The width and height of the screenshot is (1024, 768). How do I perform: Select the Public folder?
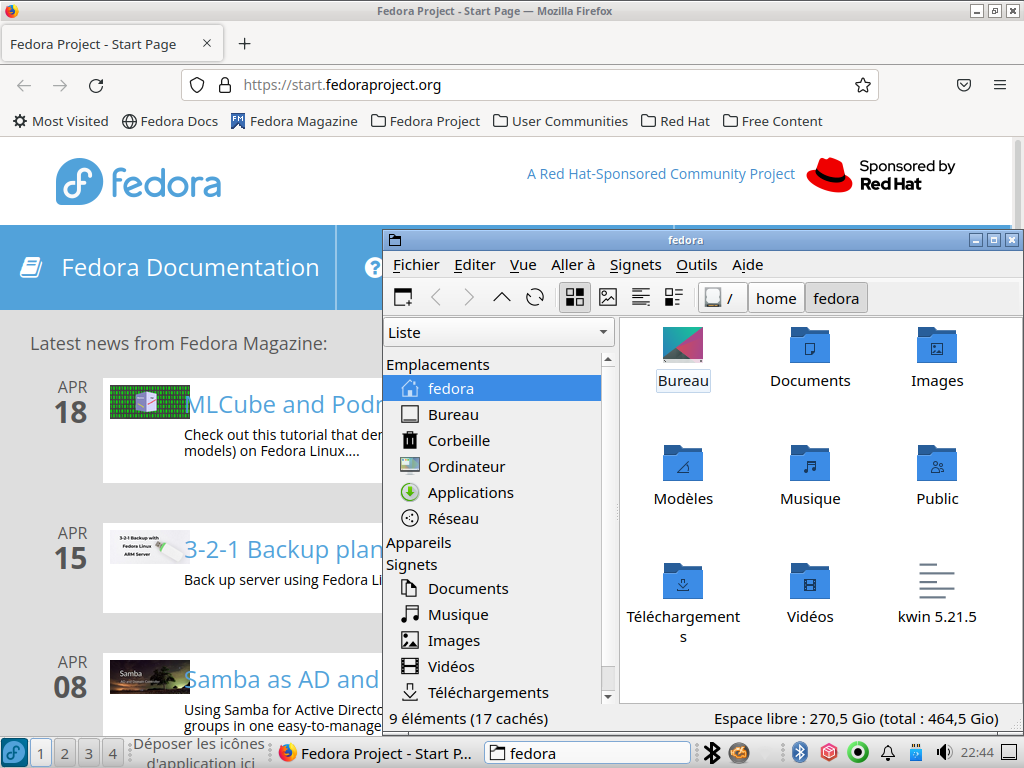(x=937, y=475)
